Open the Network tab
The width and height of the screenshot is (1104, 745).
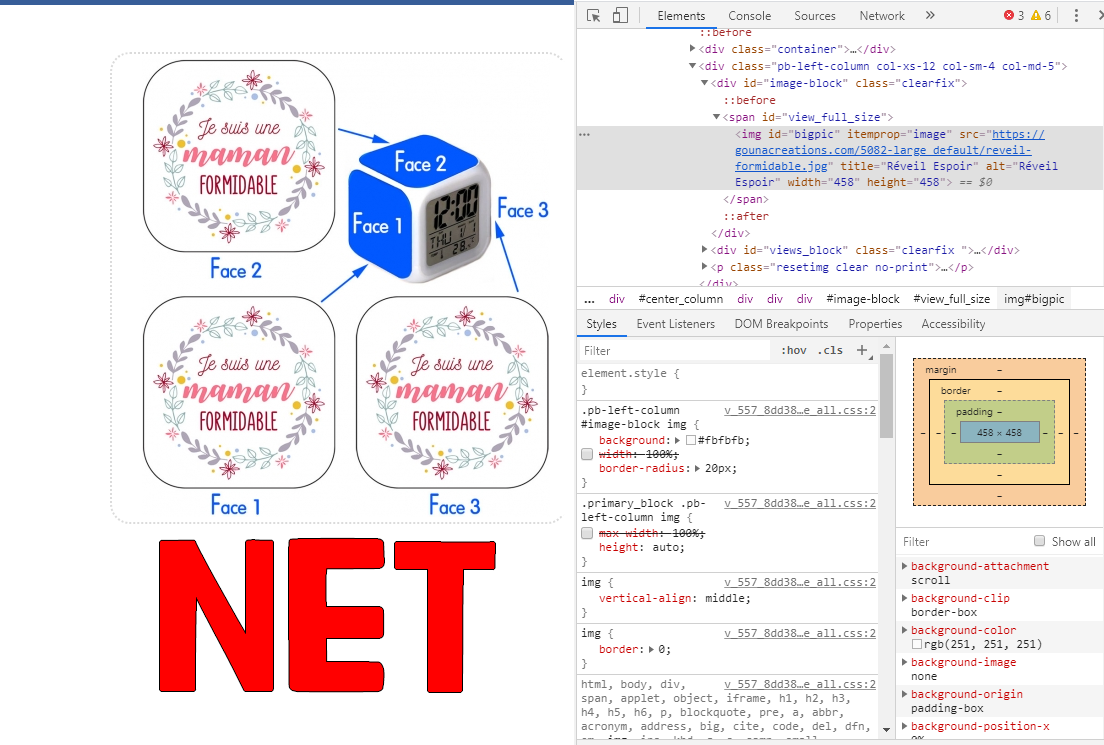882,15
